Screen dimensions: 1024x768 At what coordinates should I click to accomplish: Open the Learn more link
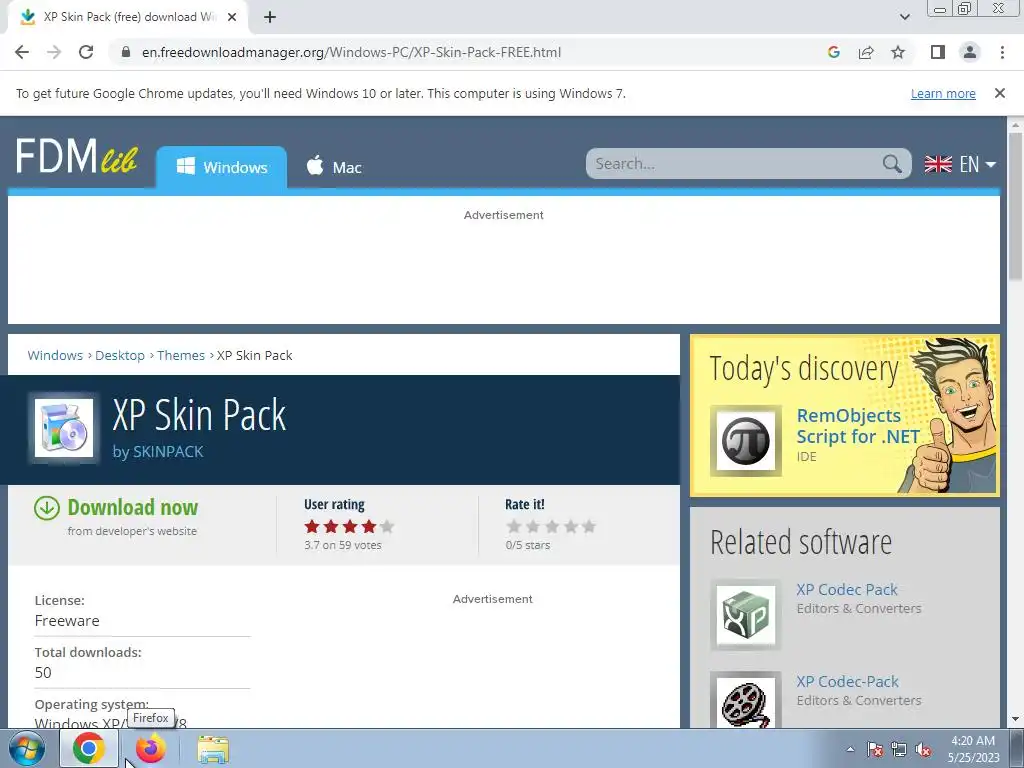coord(943,93)
